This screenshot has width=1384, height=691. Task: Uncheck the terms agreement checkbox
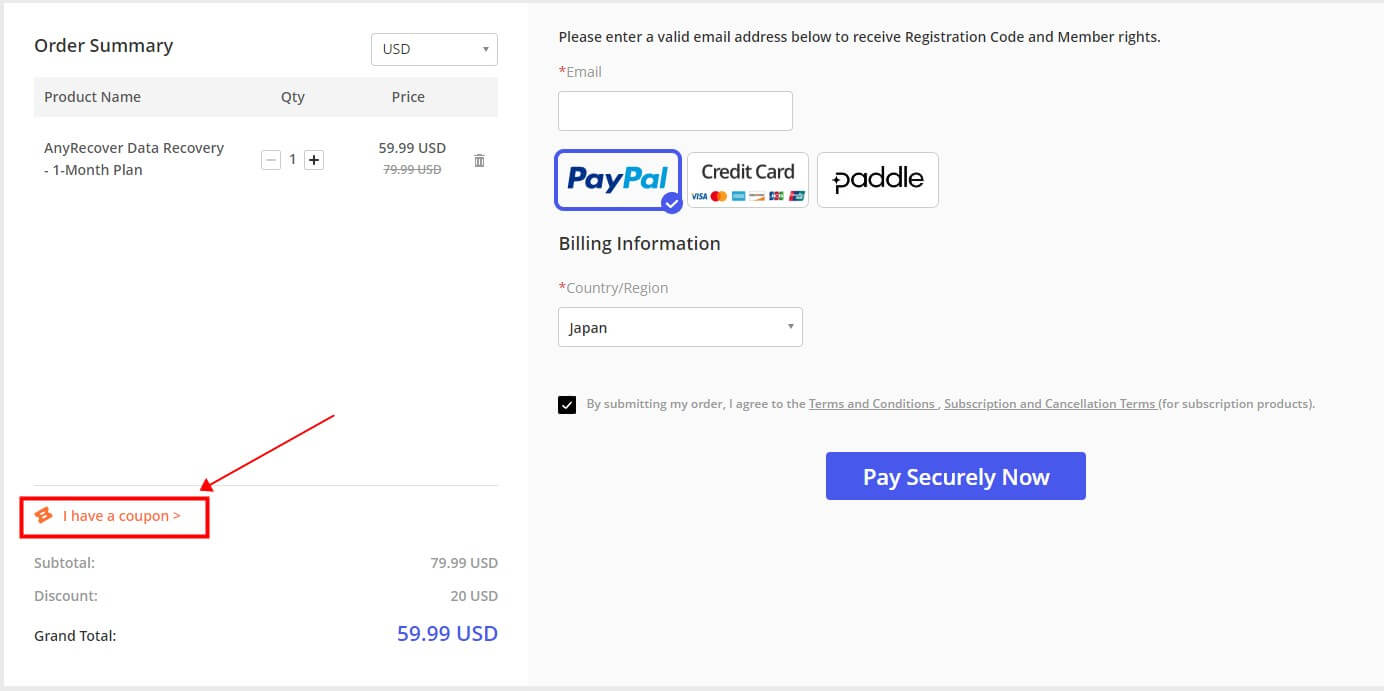click(567, 405)
